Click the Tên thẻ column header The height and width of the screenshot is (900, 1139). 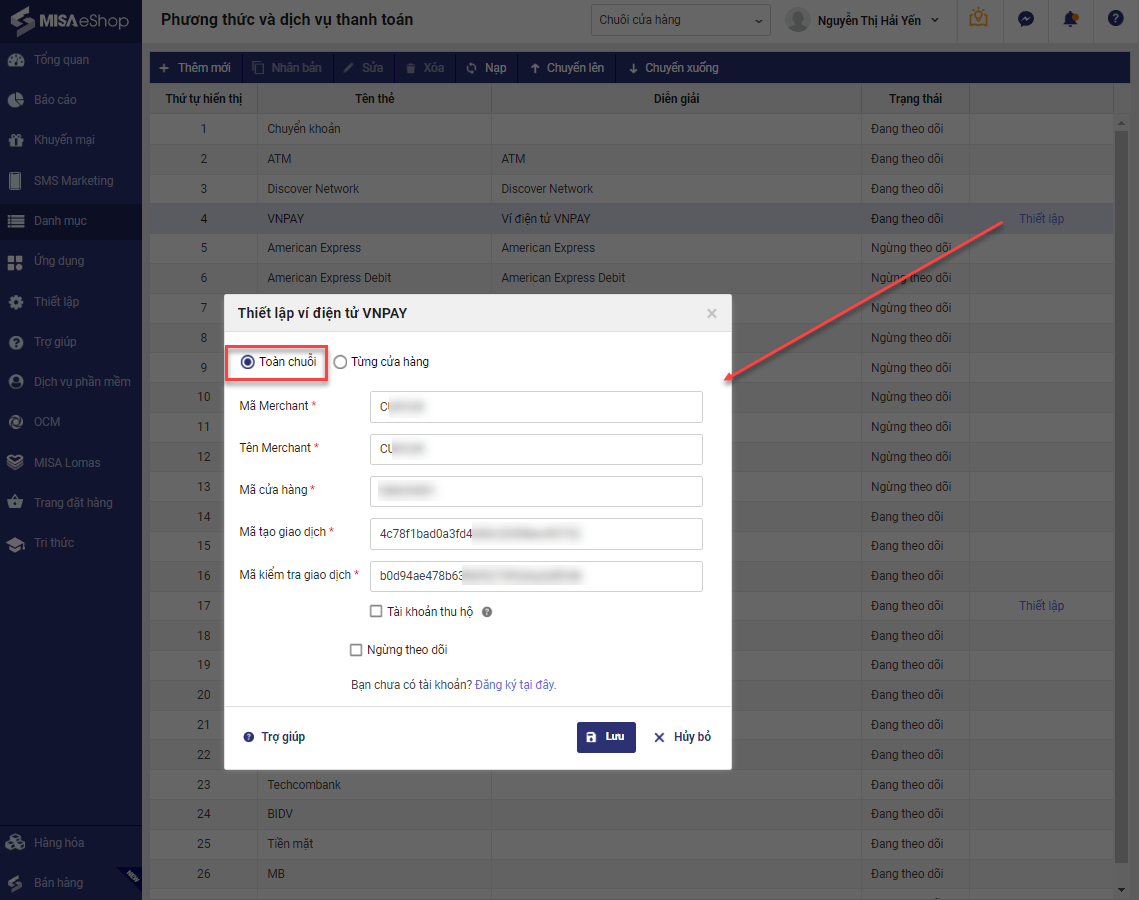[374, 99]
